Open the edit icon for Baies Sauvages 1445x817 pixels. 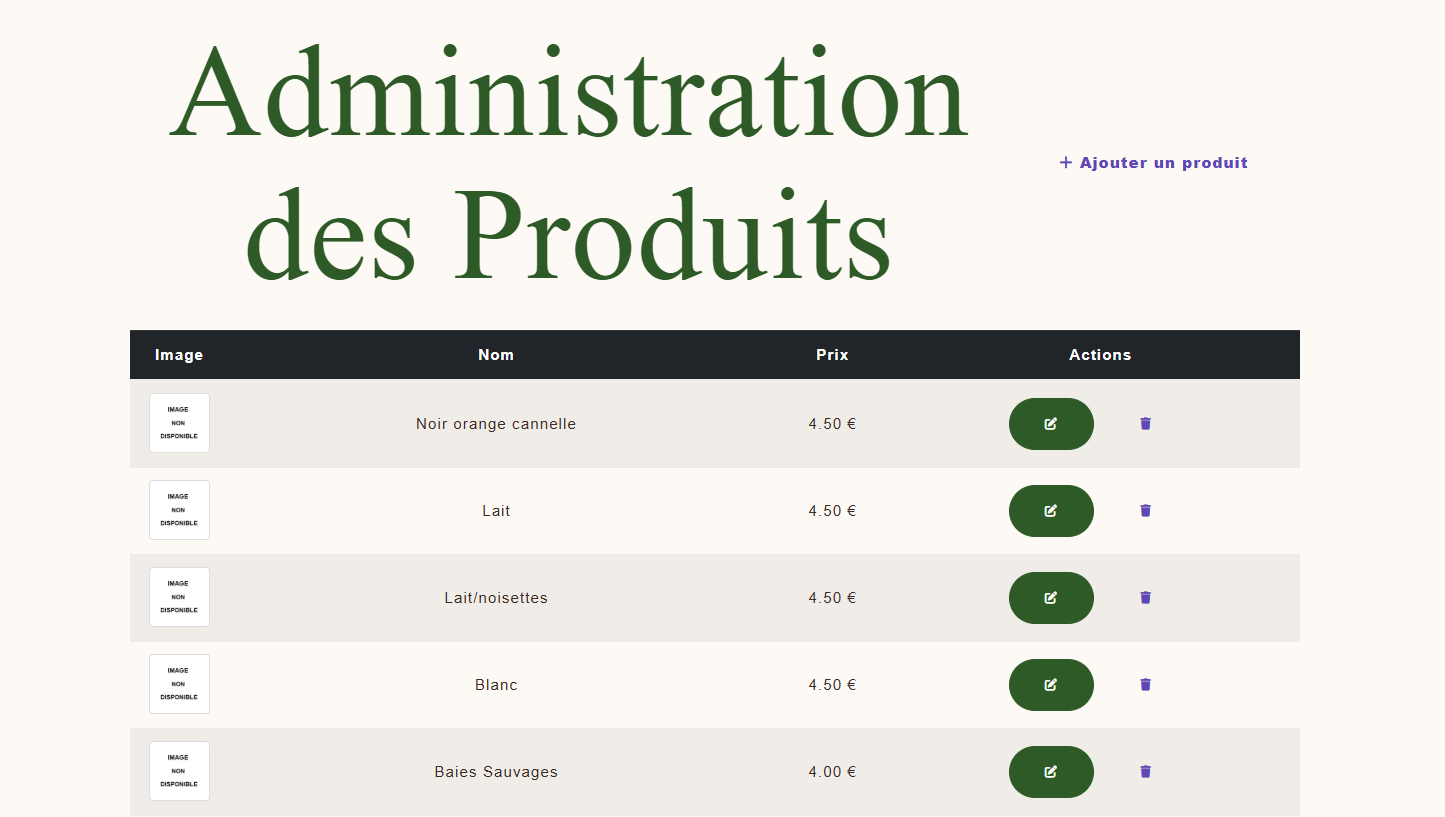click(x=1051, y=771)
